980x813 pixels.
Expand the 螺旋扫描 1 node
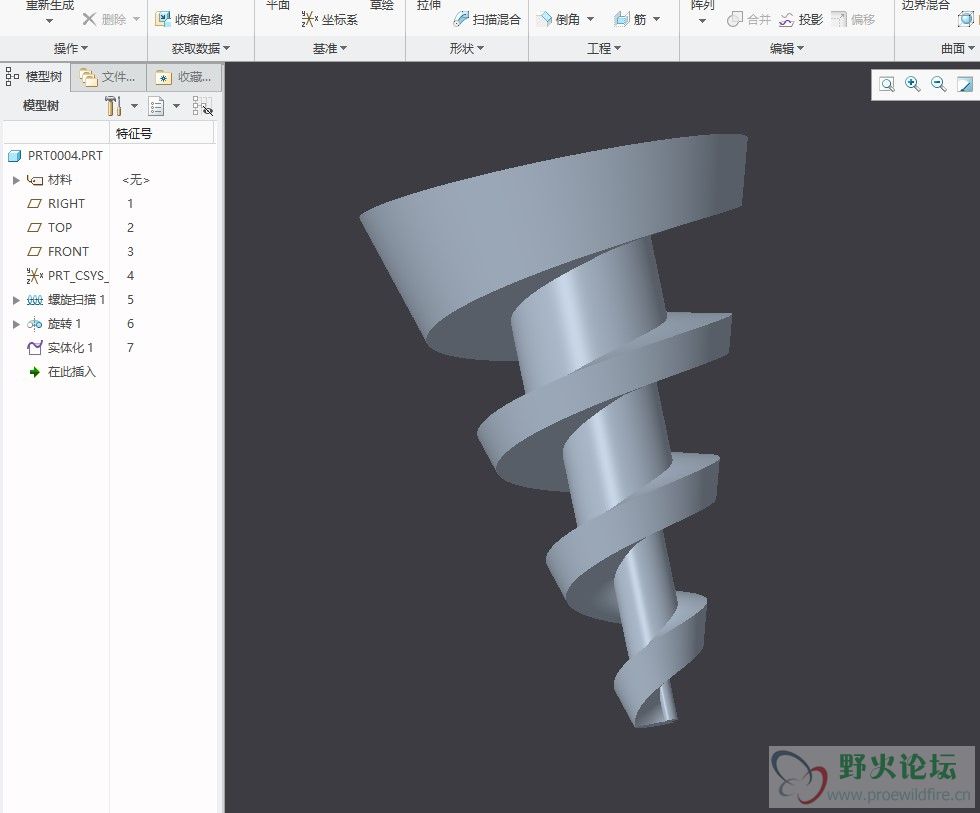16,300
